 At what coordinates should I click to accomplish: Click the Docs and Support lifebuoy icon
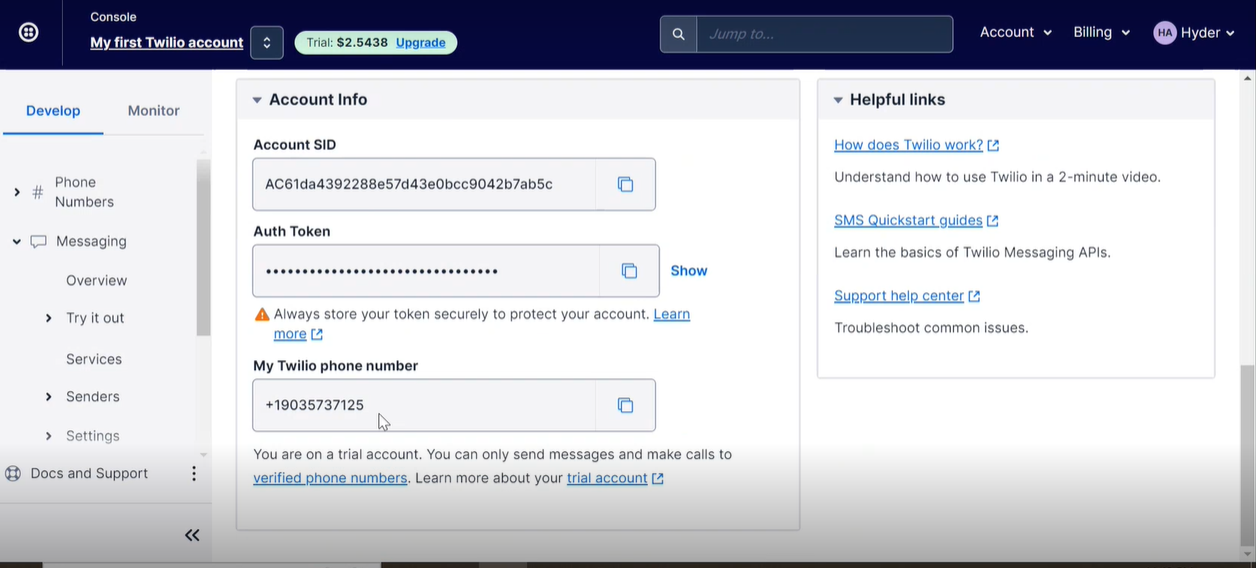13,474
